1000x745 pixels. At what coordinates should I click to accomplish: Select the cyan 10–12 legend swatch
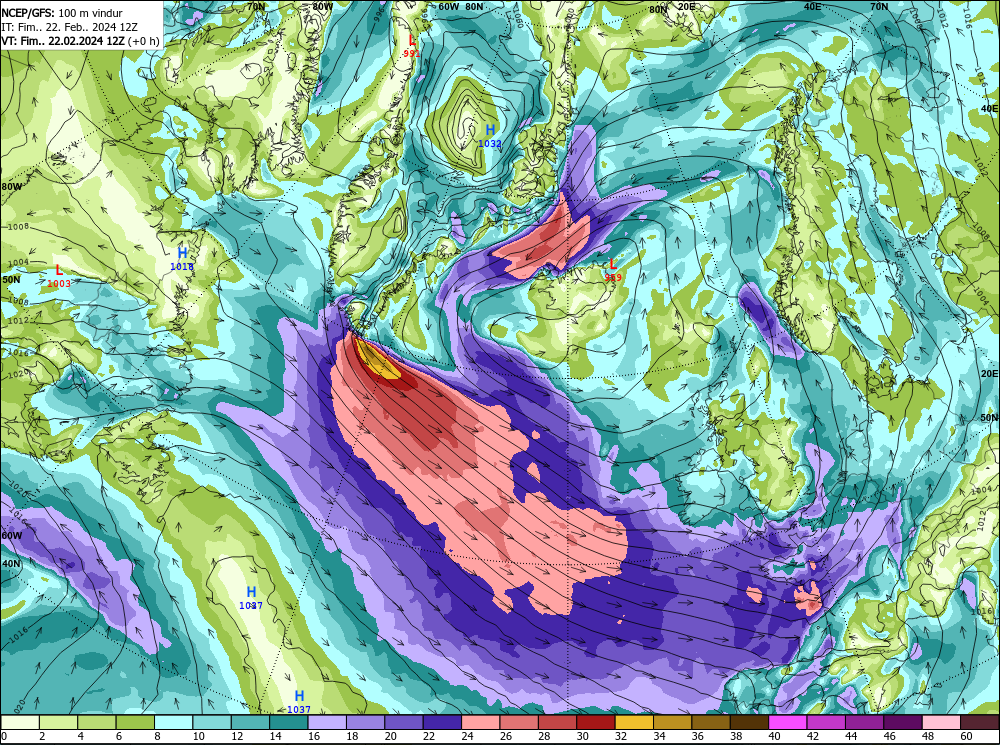pos(212,722)
